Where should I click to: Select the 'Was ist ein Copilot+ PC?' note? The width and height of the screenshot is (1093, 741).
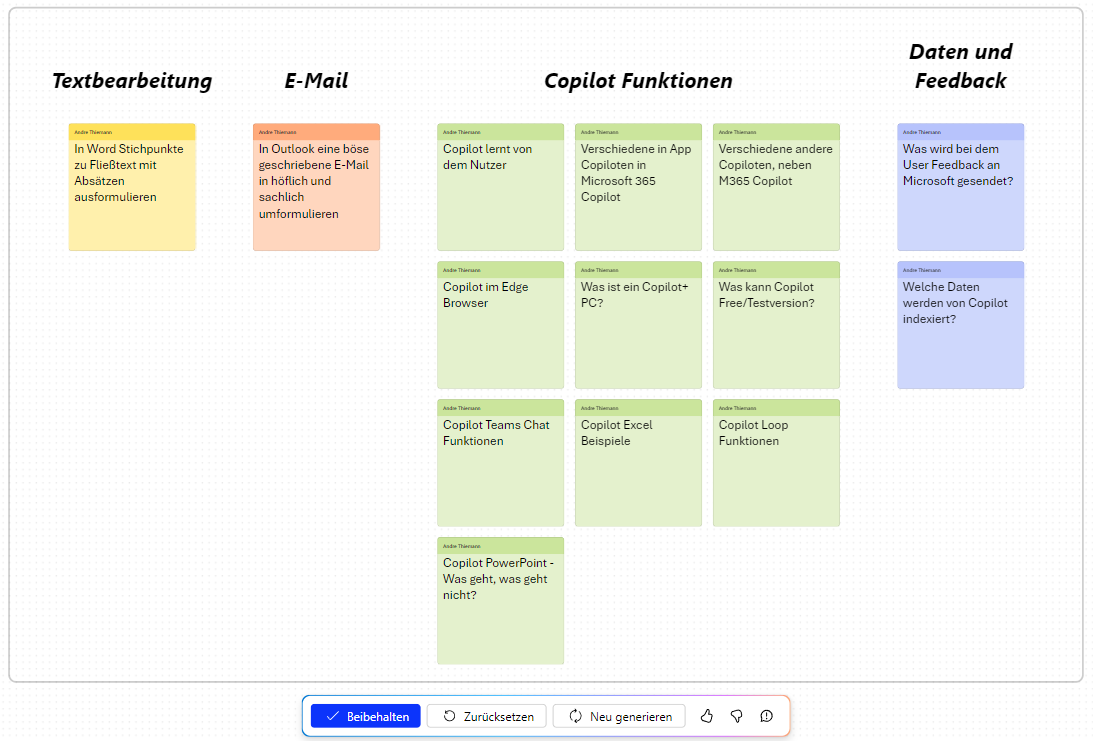click(638, 325)
